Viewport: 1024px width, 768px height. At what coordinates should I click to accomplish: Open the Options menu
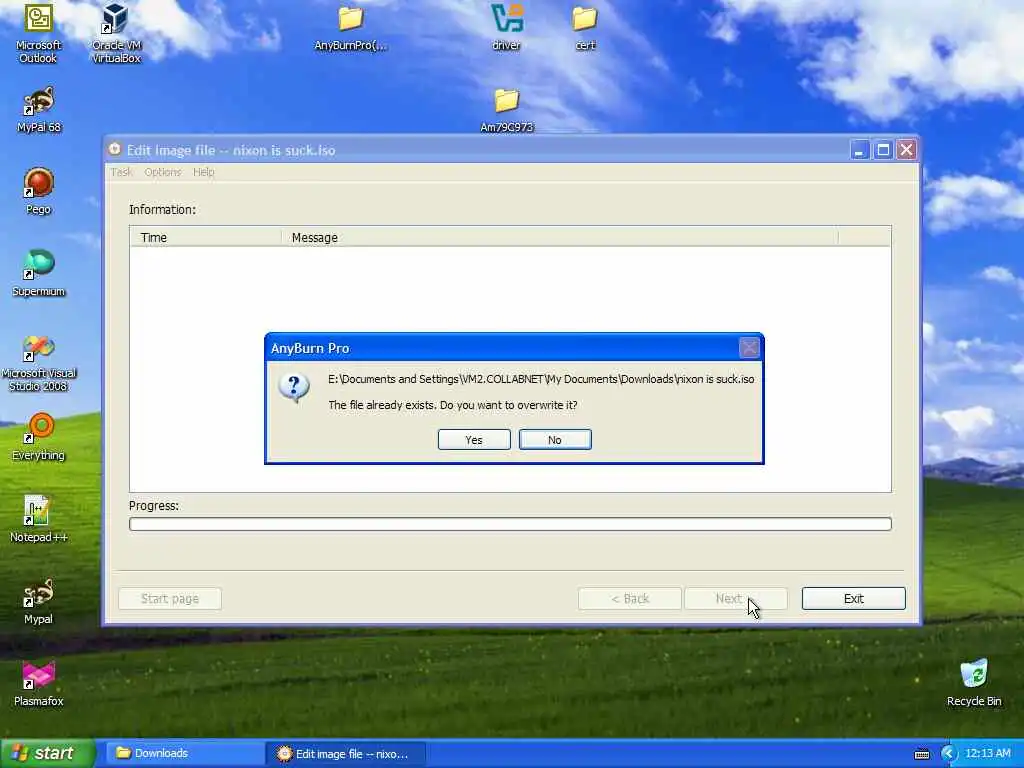(163, 172)
